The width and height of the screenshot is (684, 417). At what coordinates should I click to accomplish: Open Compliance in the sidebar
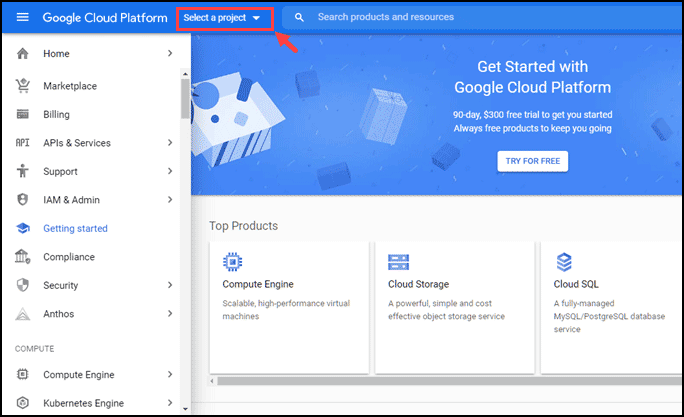click(69, 257)
